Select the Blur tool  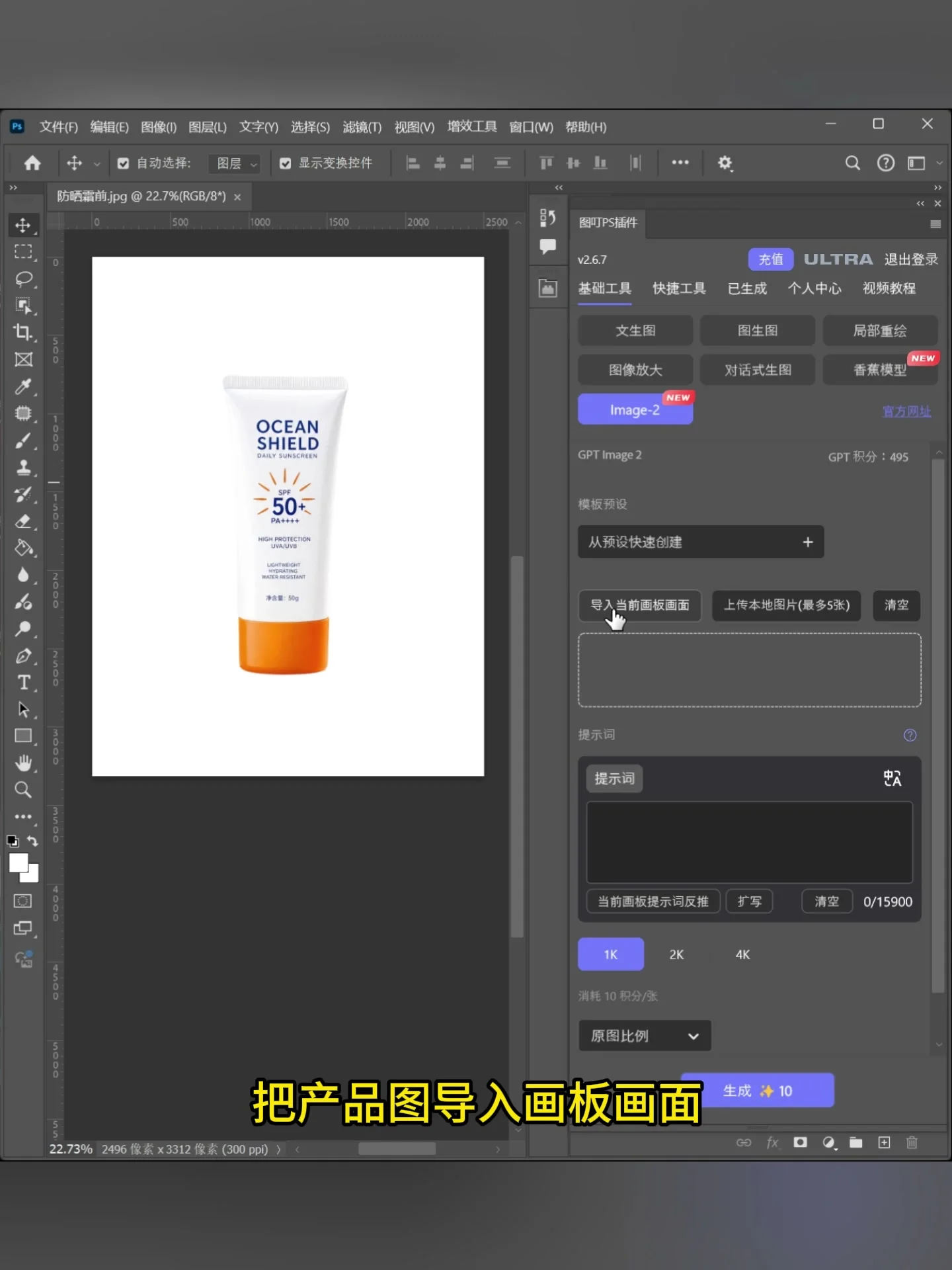[23, 575]
